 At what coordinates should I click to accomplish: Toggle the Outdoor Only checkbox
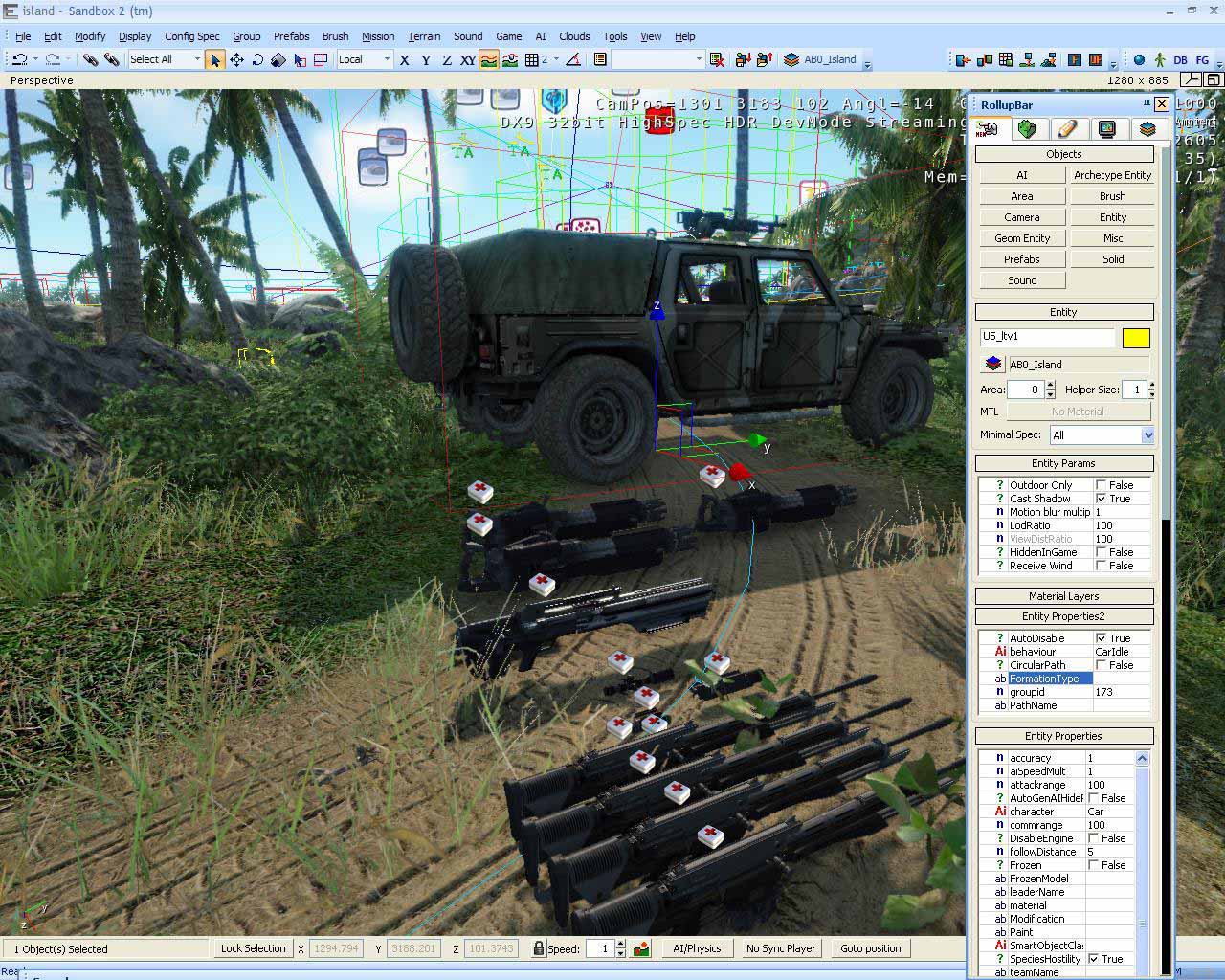tap(1101, 485)
